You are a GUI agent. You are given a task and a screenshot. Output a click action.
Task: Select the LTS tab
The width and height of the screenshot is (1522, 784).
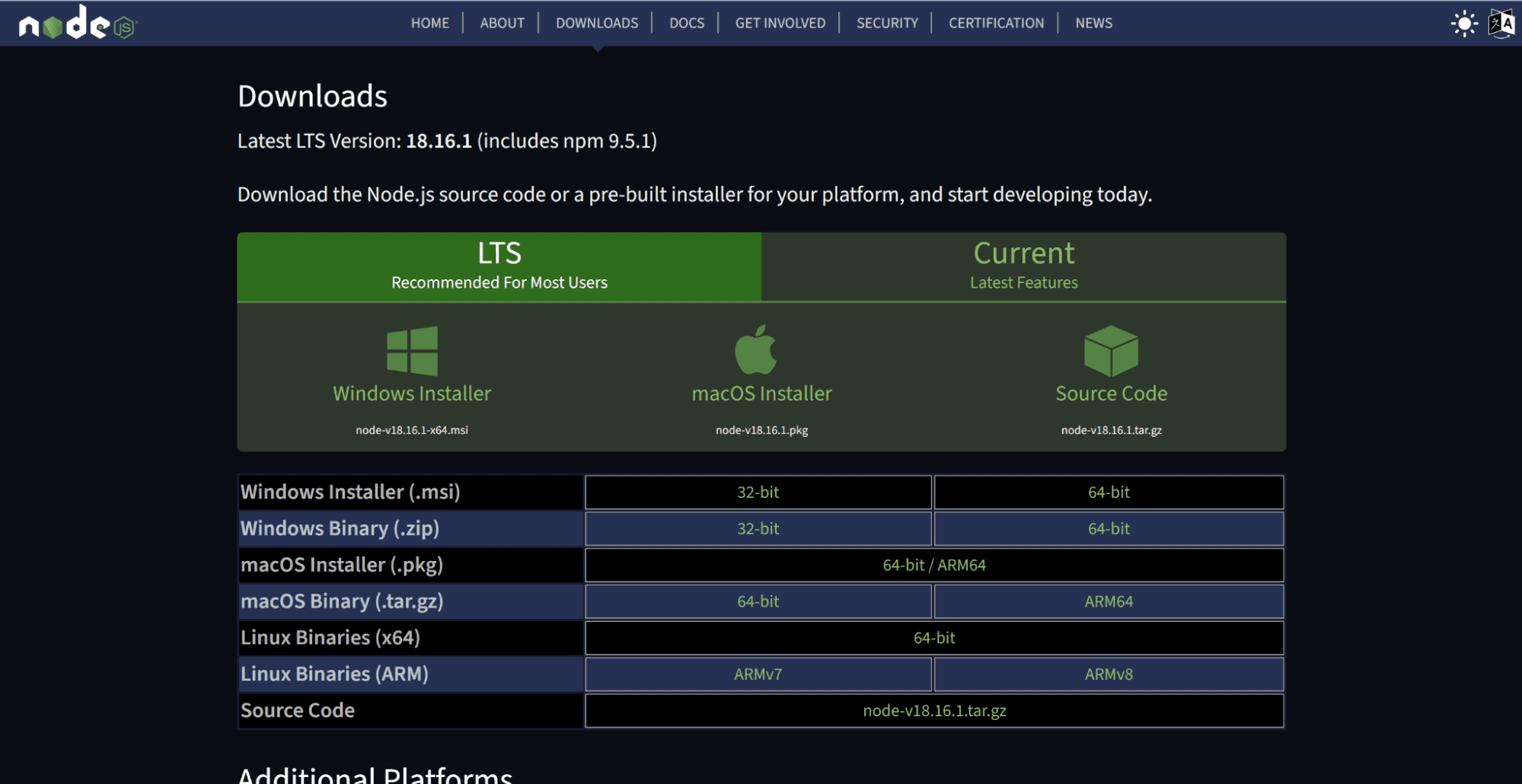pyautogui.click(x=499, y=266)
